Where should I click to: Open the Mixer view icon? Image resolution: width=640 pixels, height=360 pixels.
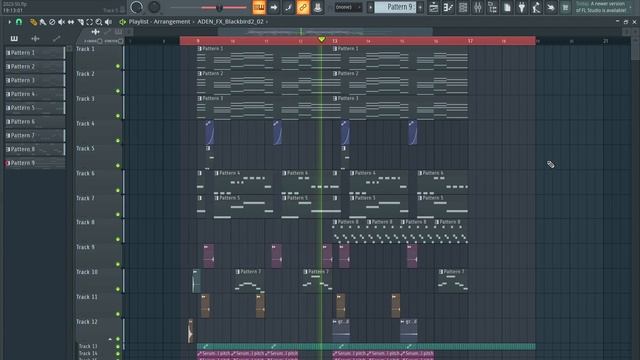(478, 7)
